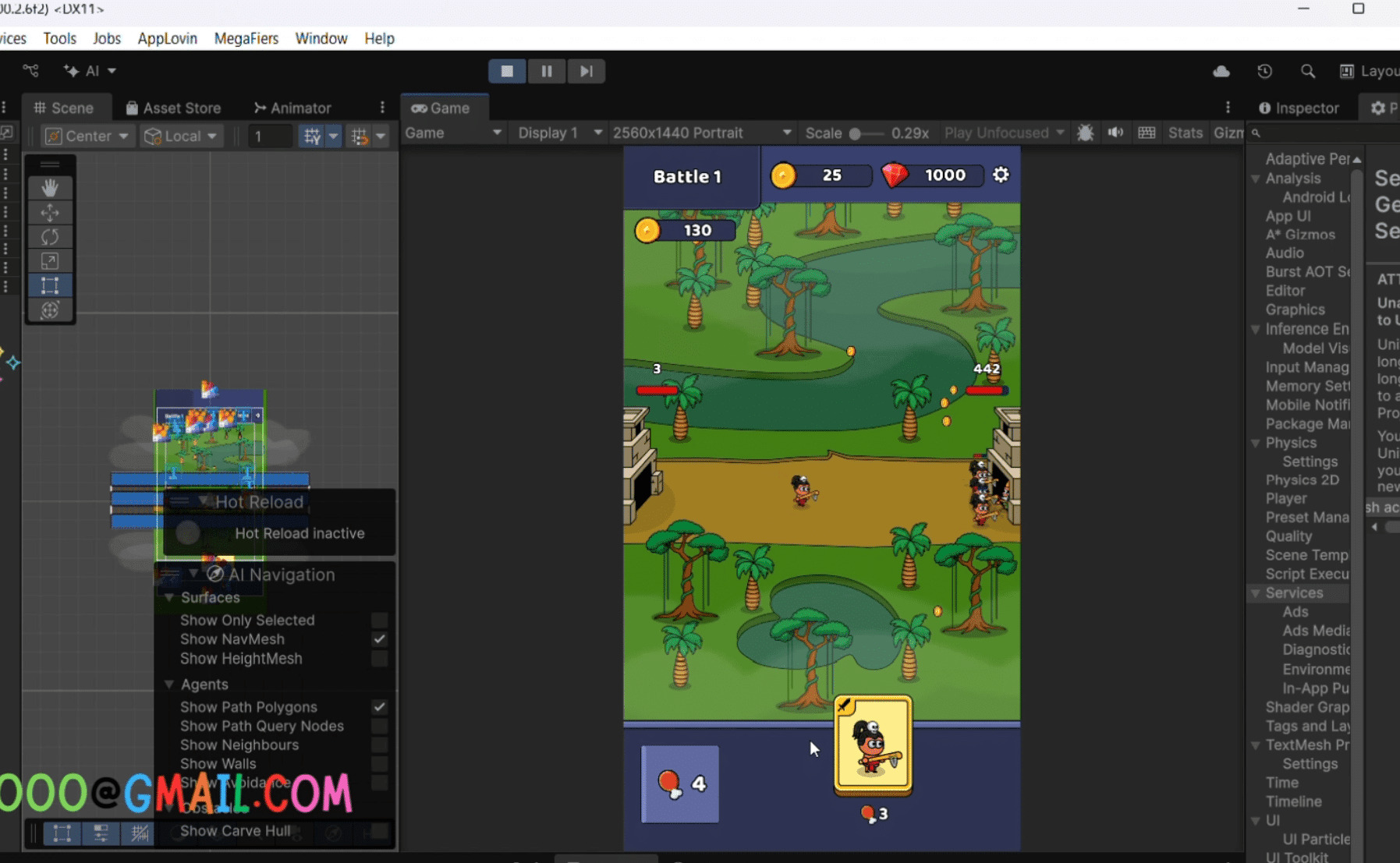The image size is (1400, 863).
Task: Open the Jobs menu
Action: coord(107,38)
